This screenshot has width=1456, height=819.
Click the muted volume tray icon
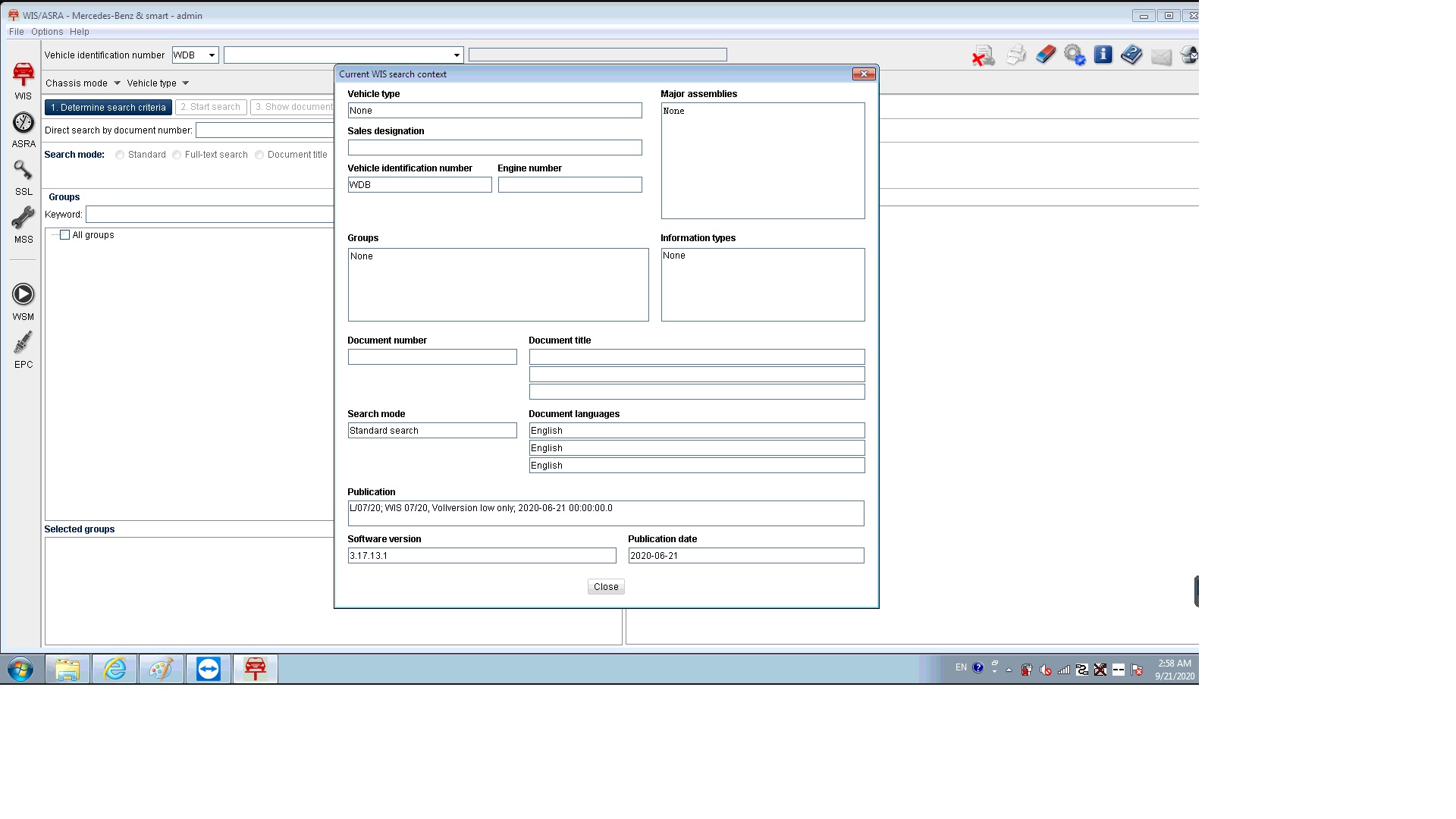click(x=1046, y=670)
